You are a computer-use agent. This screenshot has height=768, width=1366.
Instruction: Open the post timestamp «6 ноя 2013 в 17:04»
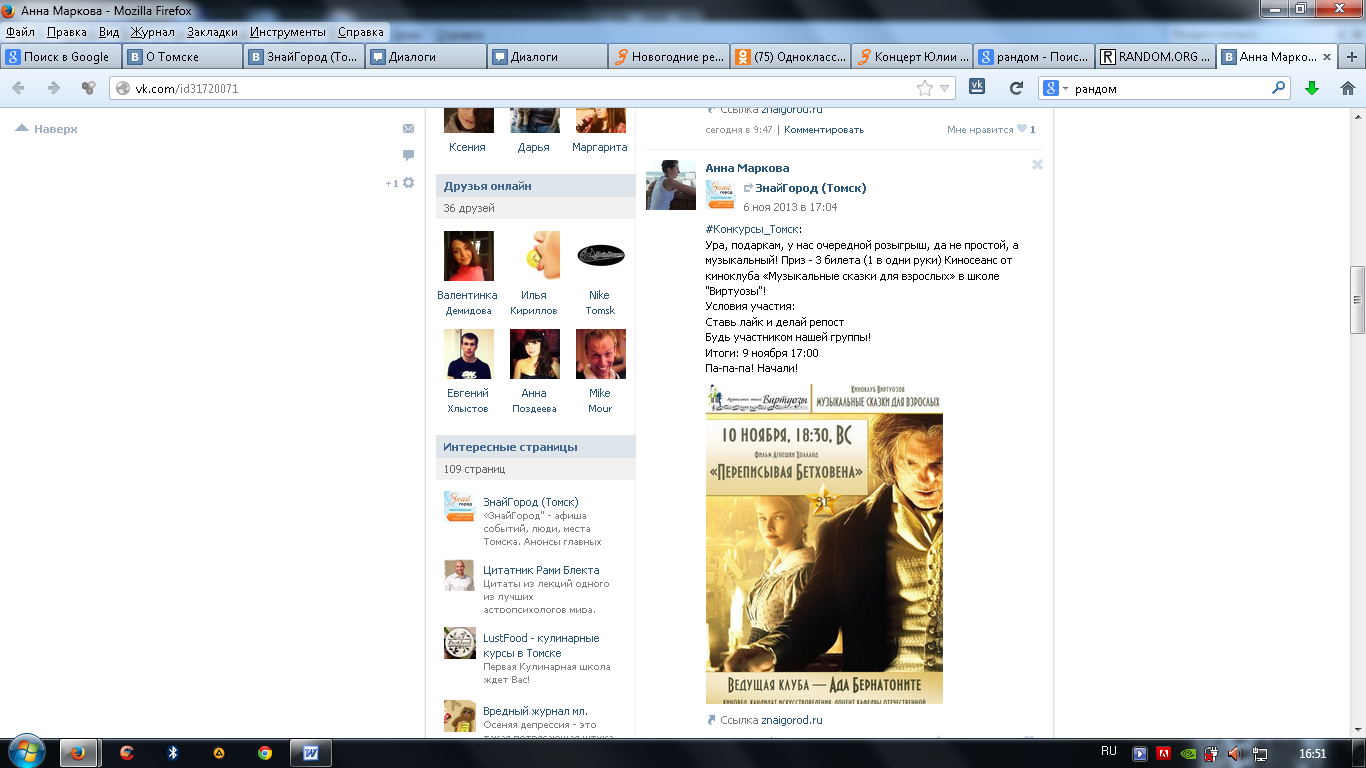click(790, 208)
